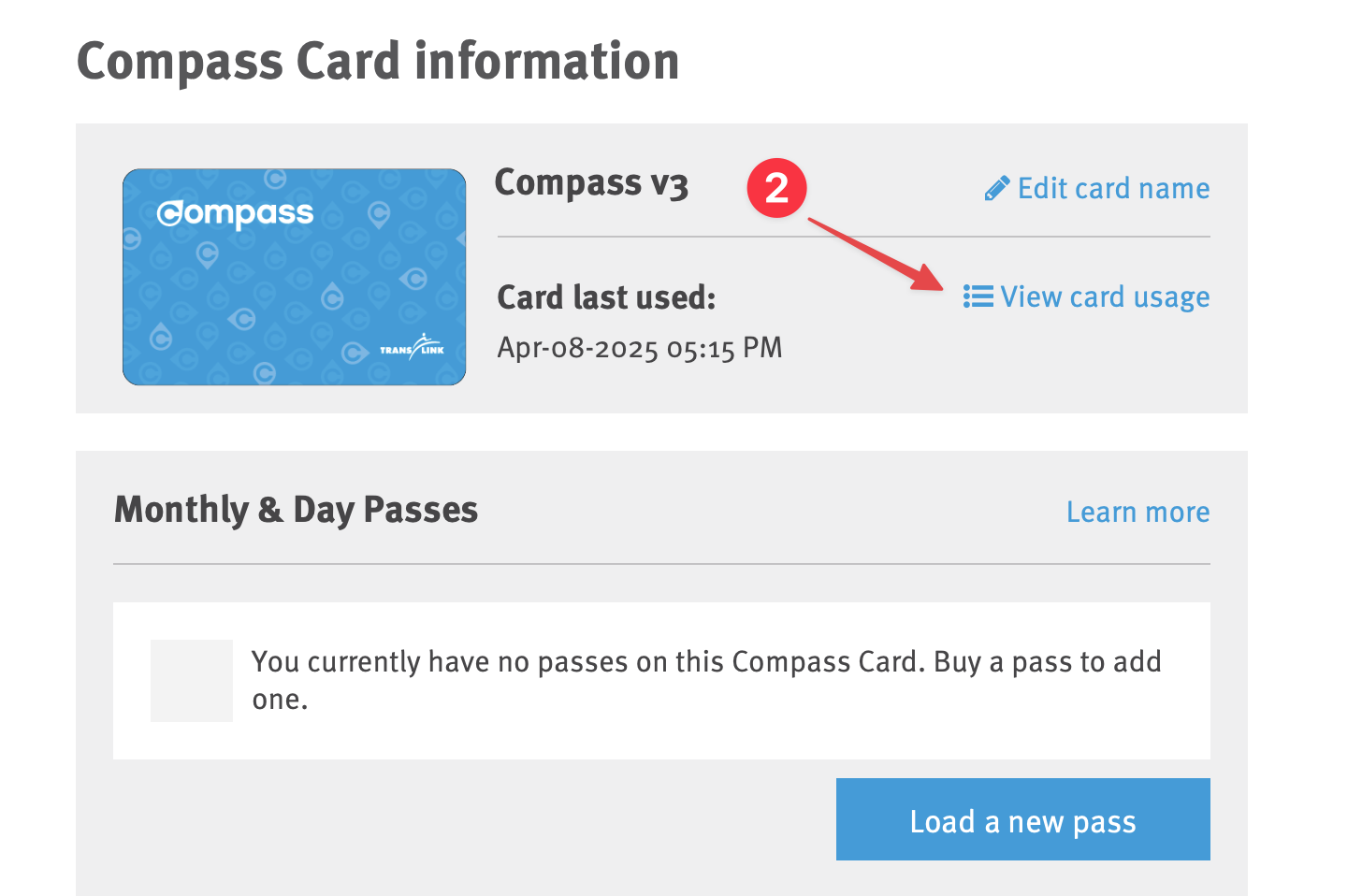Click the grey pass placeholder icon square
The height and width of the screenshot is (896, 1362).
[x=191, y=680]
